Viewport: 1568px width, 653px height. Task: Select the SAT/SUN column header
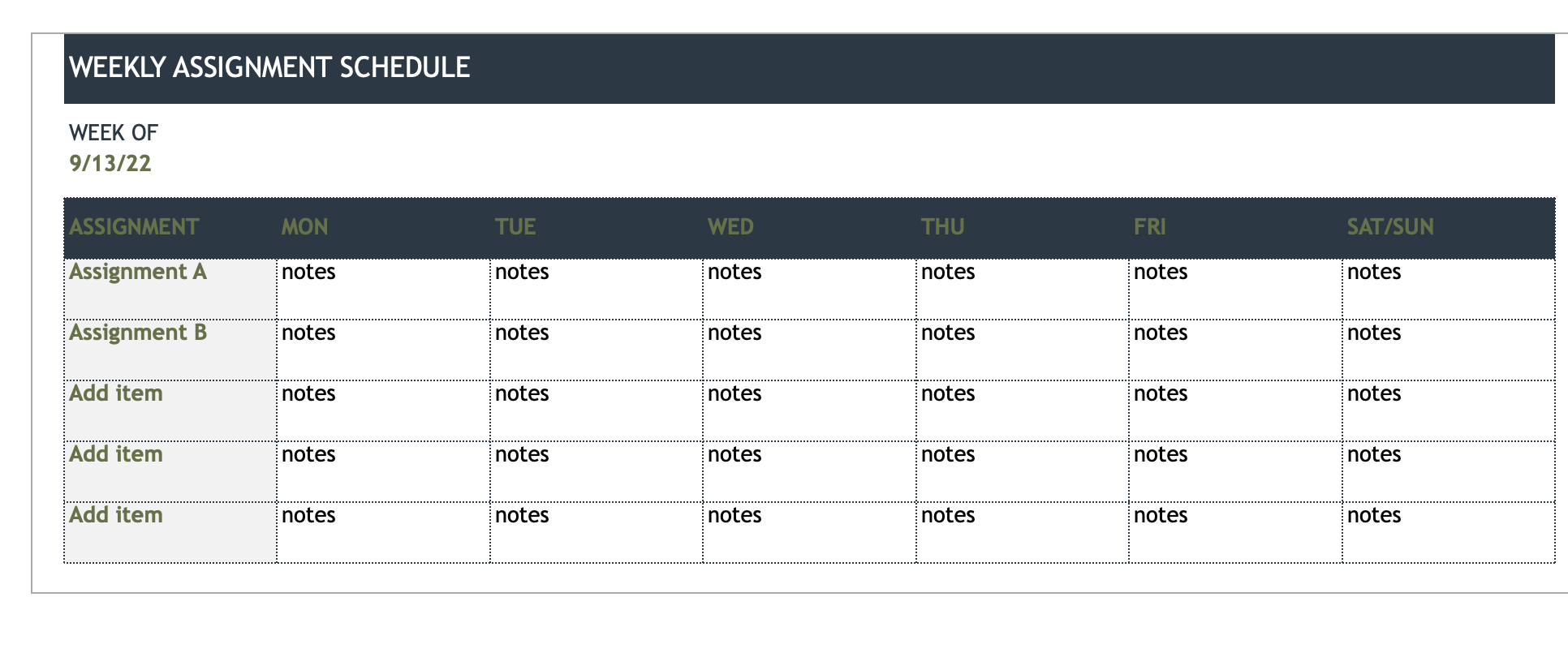coord(1390,227)
